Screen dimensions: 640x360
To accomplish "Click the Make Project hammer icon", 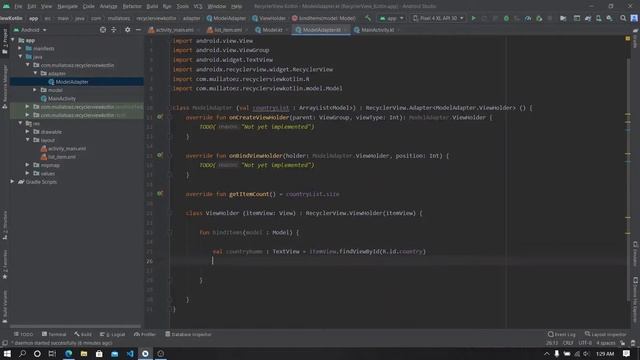I will click(x=368, y=18).
